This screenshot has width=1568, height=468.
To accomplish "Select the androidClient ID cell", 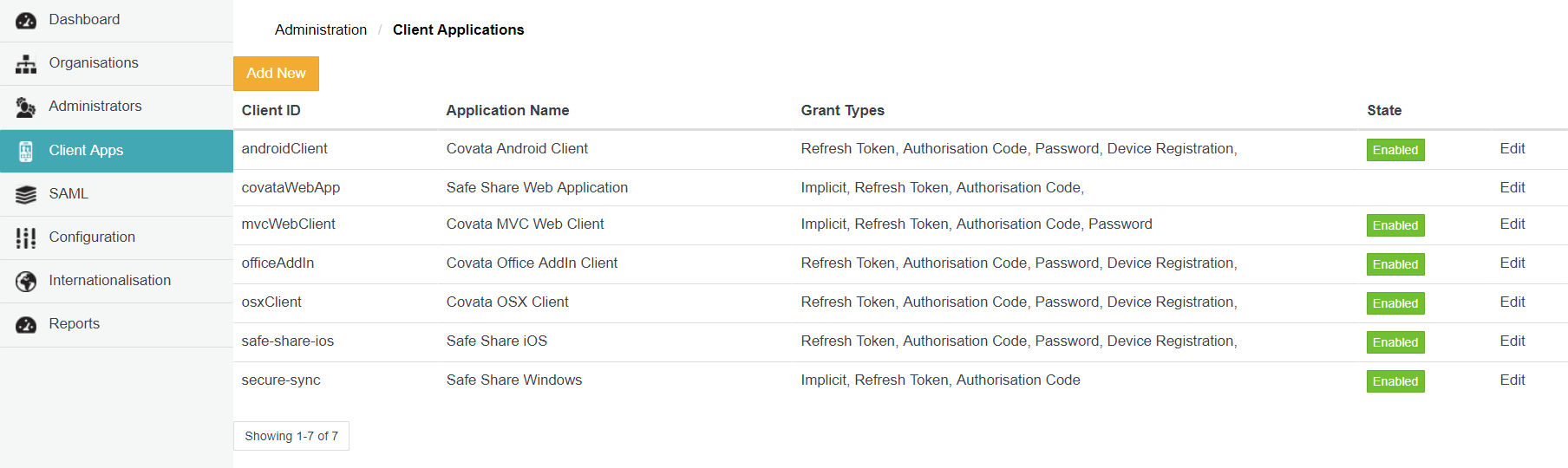I will [284, 149].
